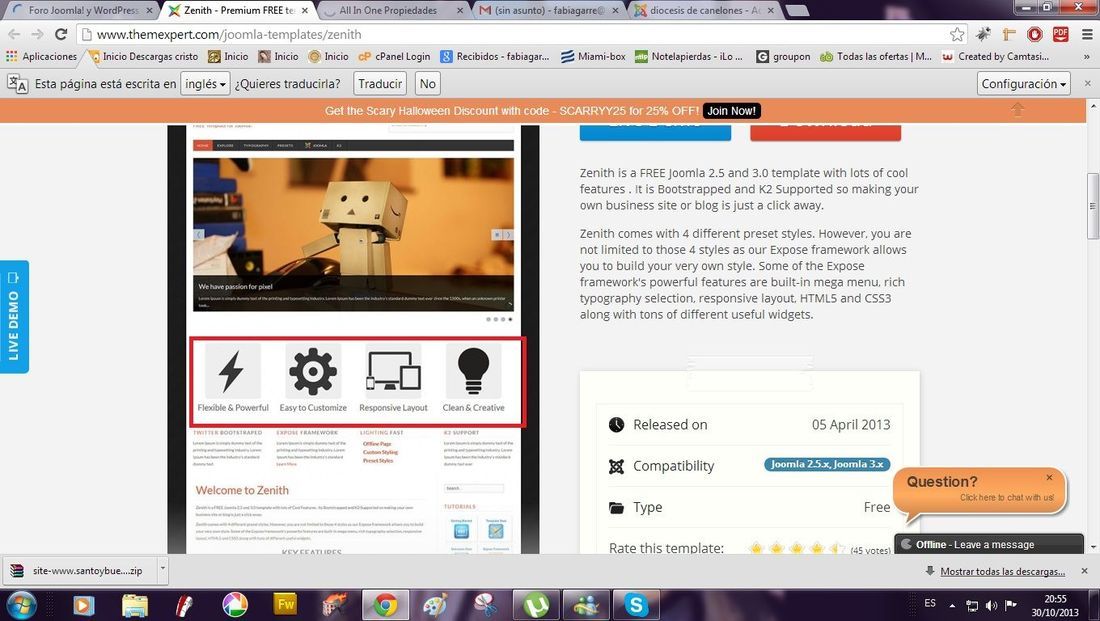Switch to the Foro Joomla! y WordPress tab
Image resolution: width=1100 pixels, height=621 pixels.
tap(83, 11)
